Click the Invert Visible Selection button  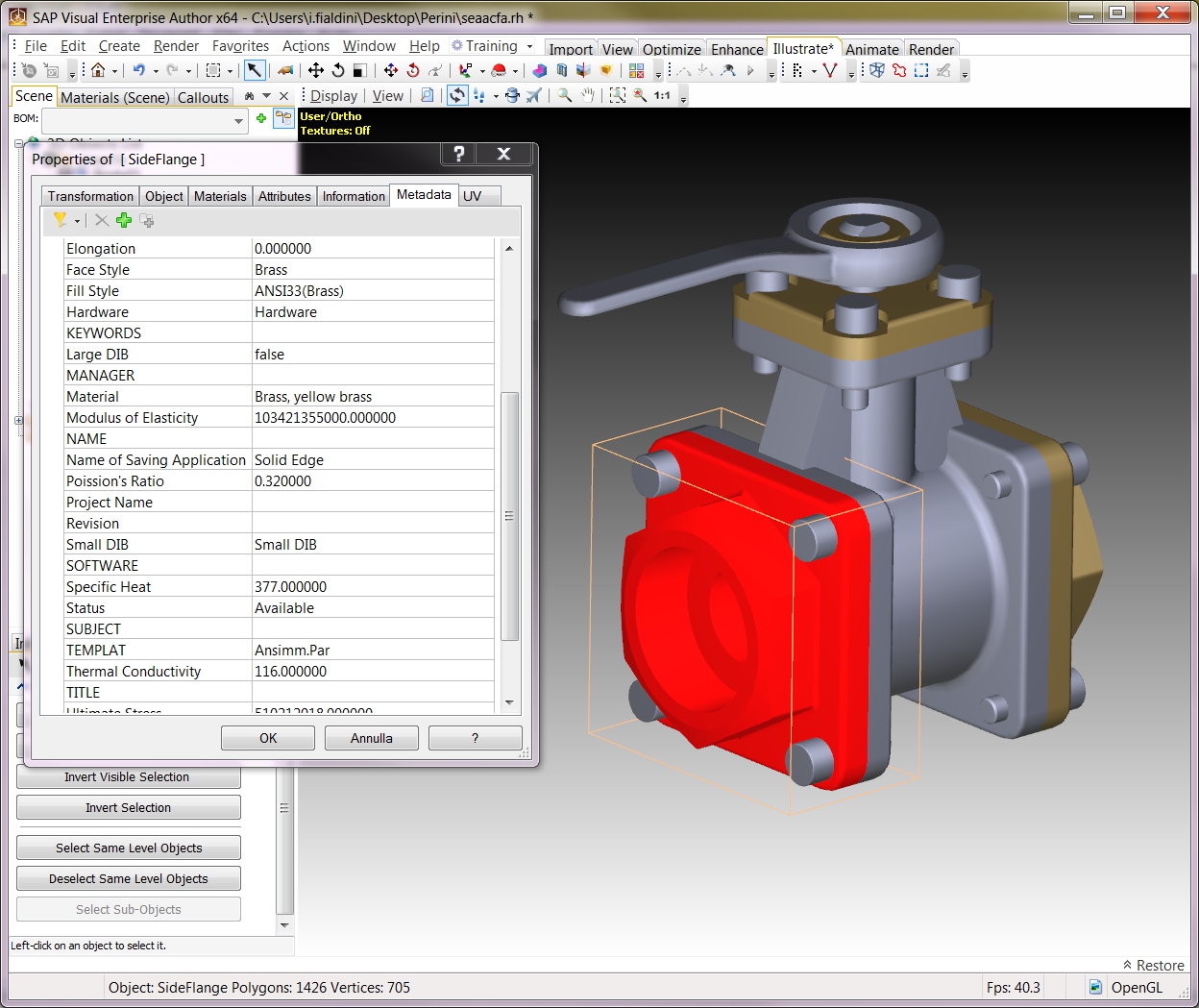[128, 776]
